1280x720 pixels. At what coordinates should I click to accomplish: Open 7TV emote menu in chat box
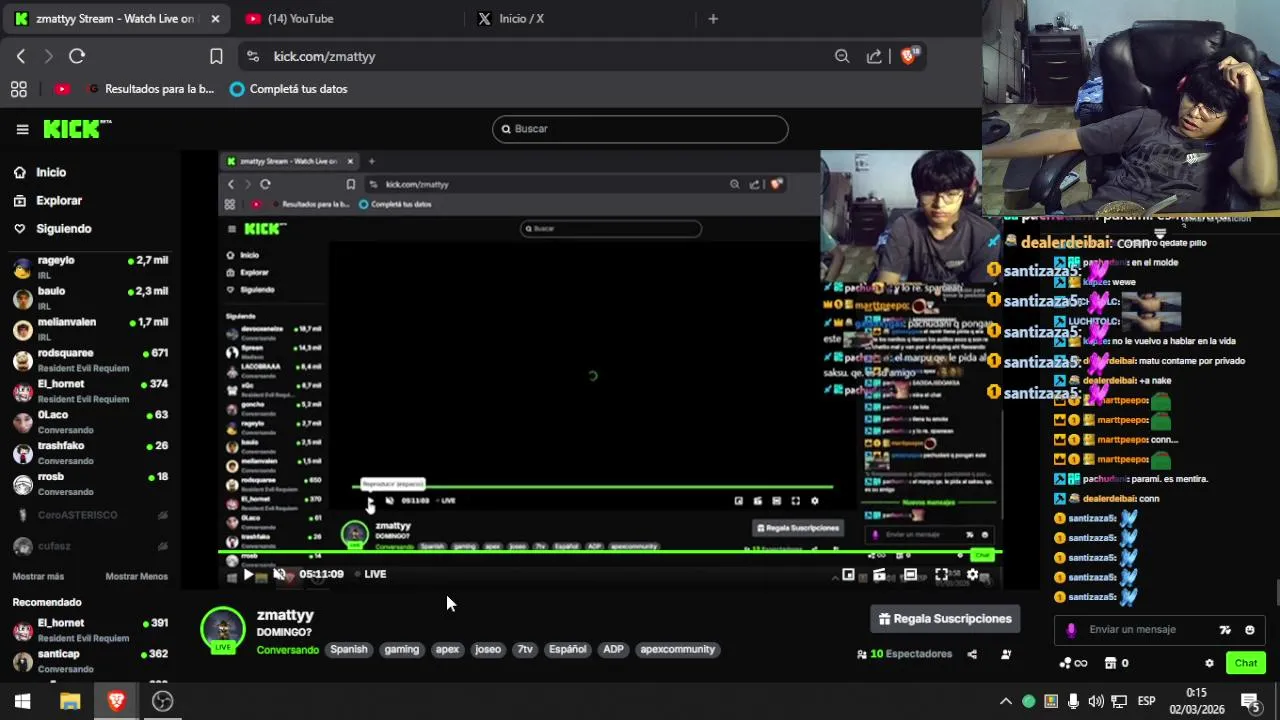pos(1225,630)
